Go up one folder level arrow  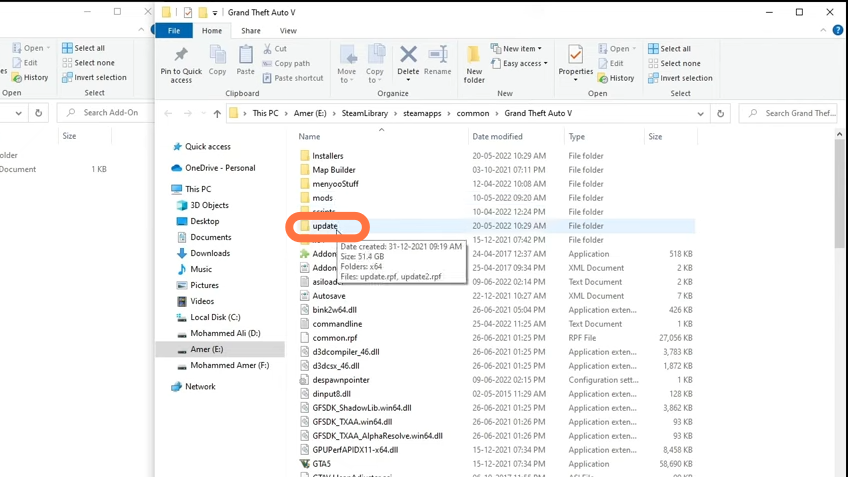[x=217, y=114]
